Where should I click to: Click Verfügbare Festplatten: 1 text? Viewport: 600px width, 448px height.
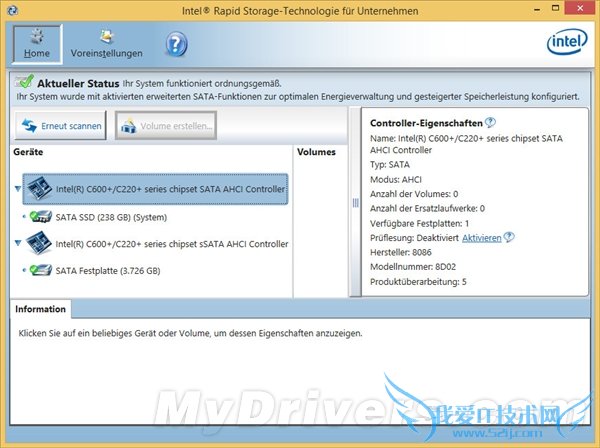419,223
